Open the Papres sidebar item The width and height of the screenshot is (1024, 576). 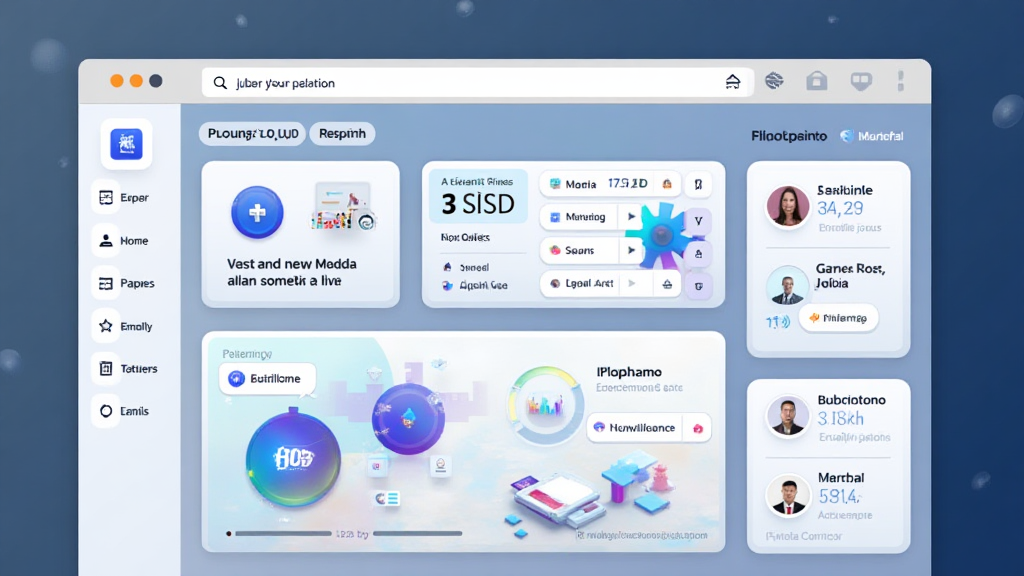coord(124,283)
